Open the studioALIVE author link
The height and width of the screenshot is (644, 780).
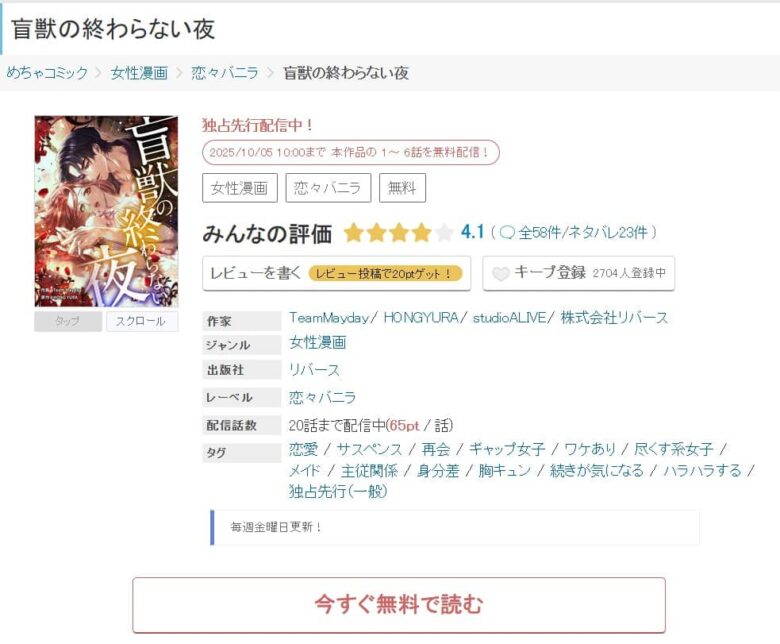[x=509, y=318]
